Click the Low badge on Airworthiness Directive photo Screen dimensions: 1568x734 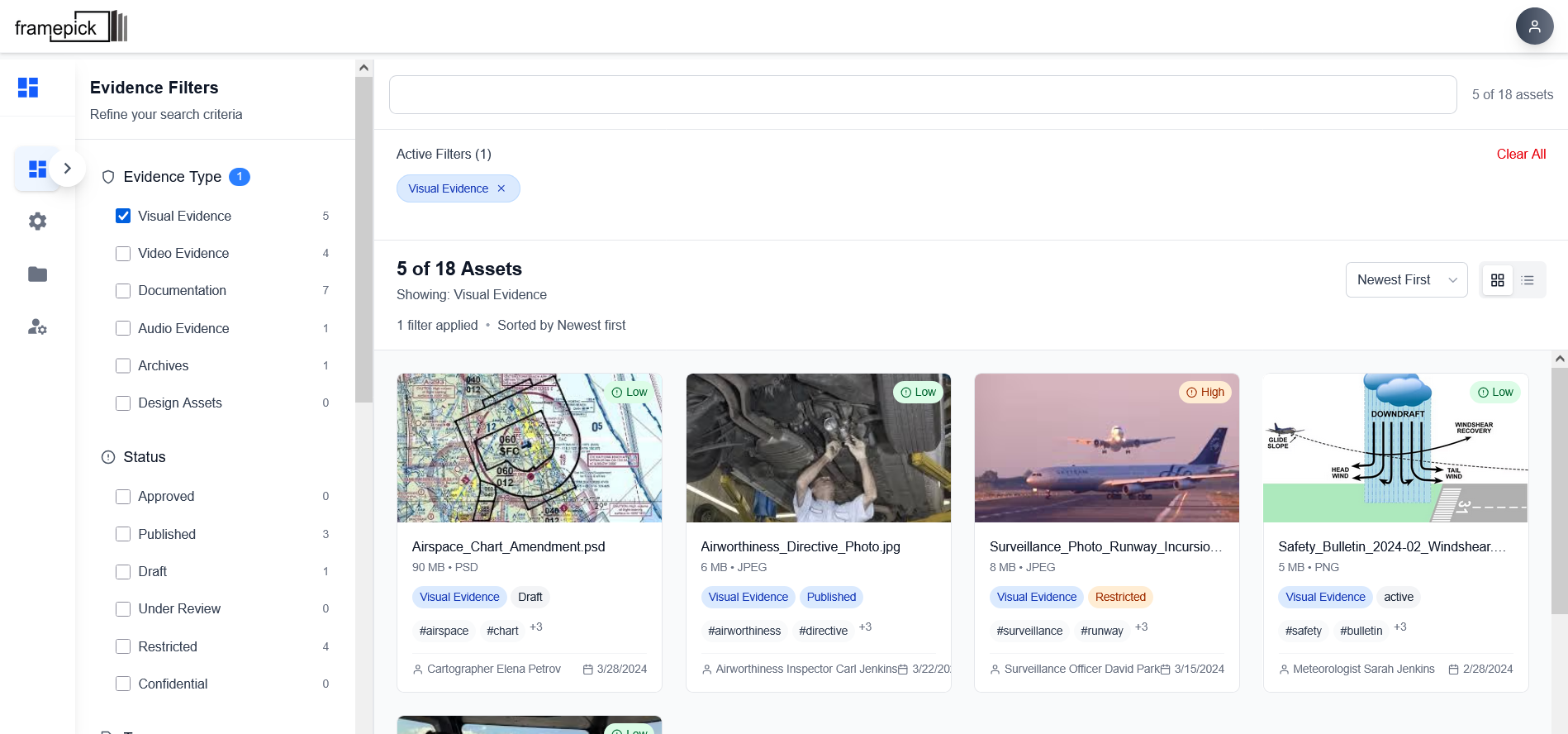click(x=918, y=393)
